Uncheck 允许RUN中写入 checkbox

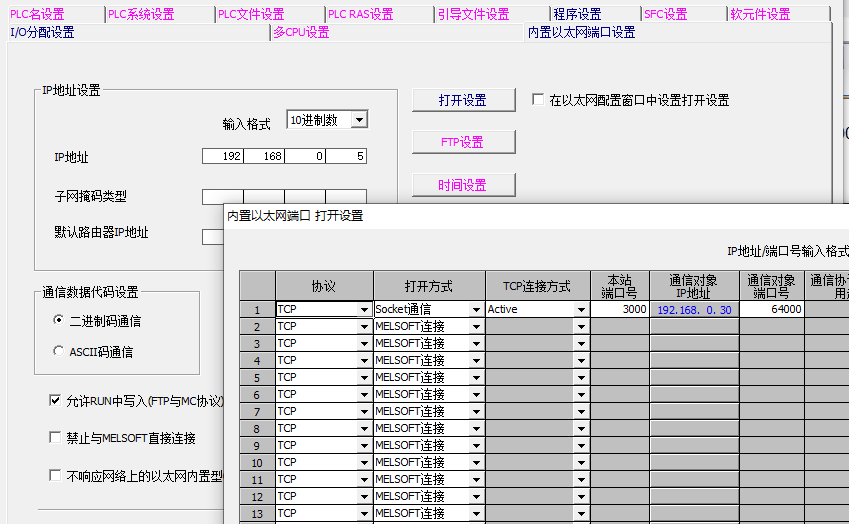pyautogui.click(x=56, y=401)
